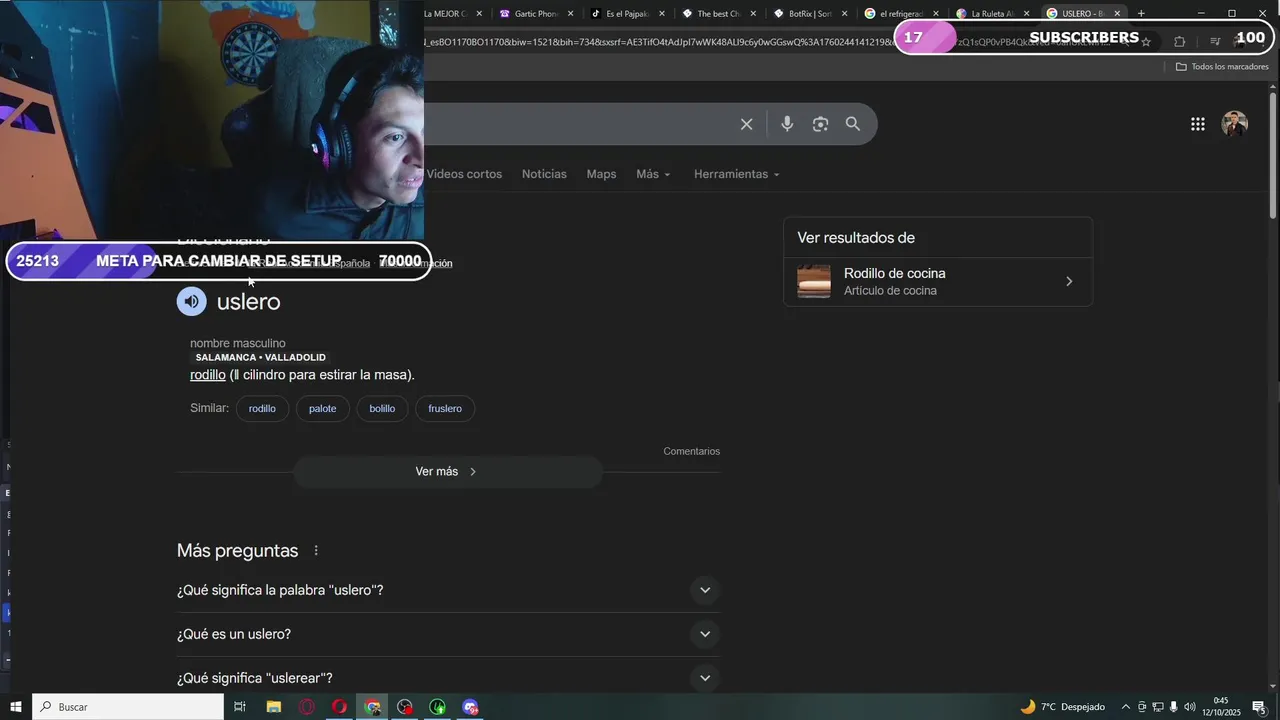Open the weather widget 7°C Despejado
The height and width of the screenshot is (720, 1280).
(x=1062, y=707)
